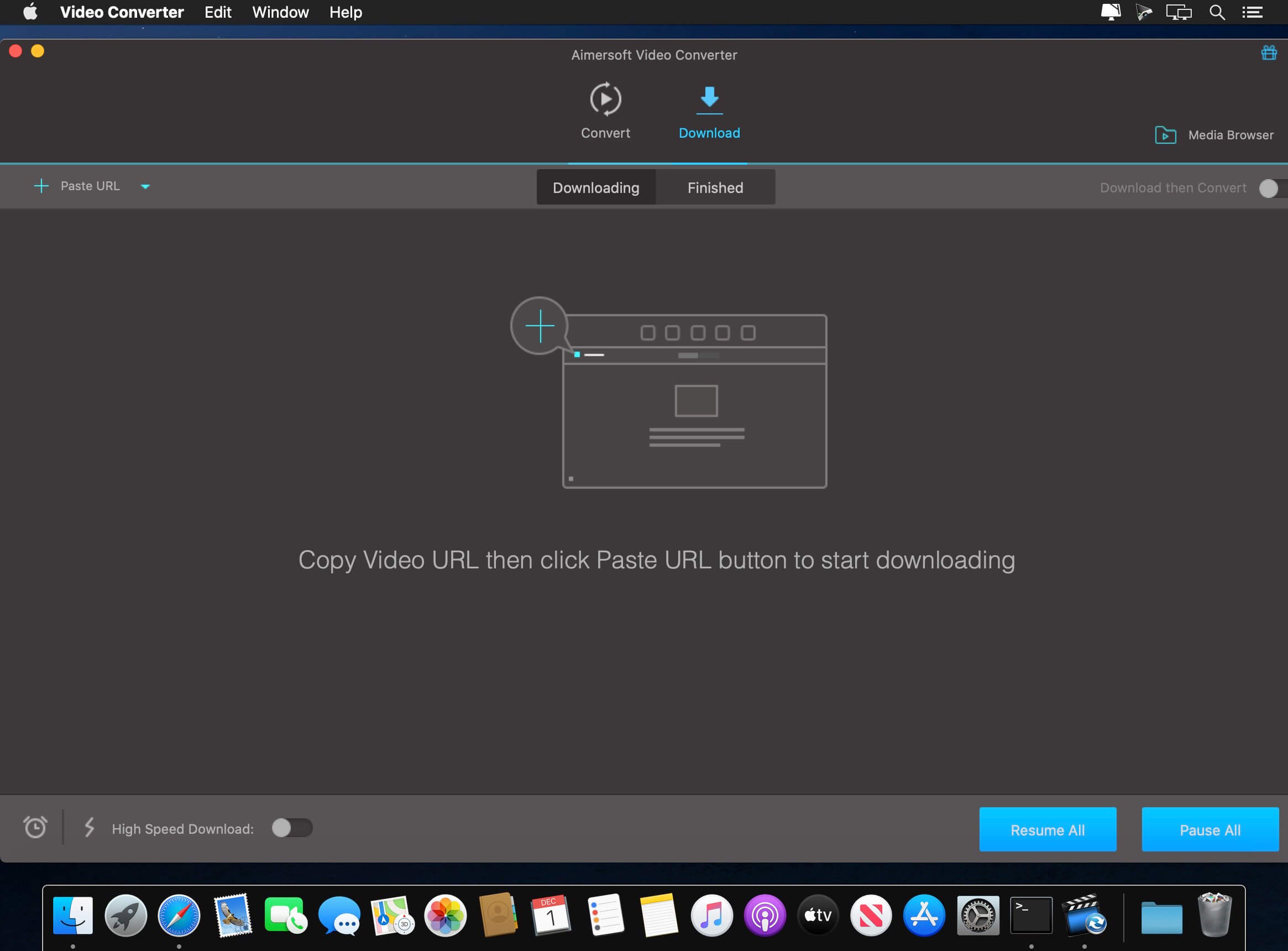Launch Podcasts from the dock
The height and width of the screenshot is (951, 1288).
point(765,915)
